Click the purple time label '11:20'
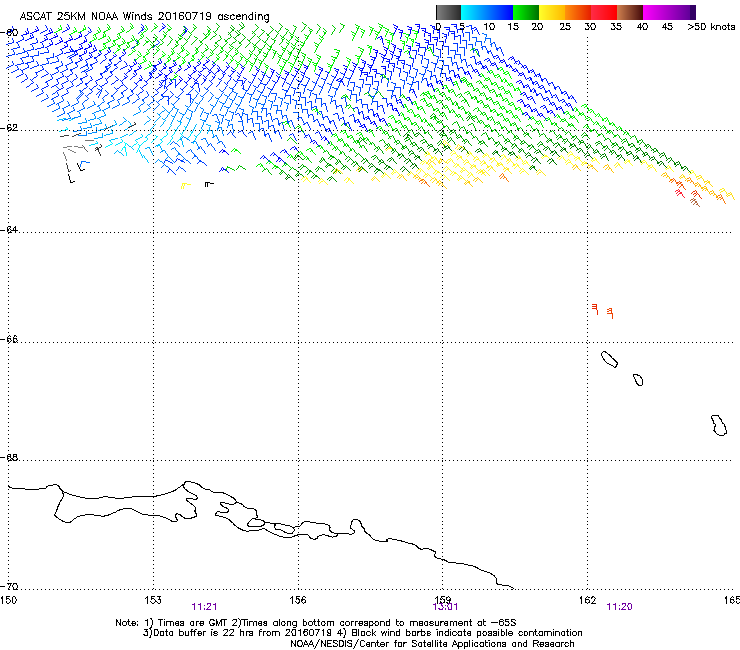This screenshot has height=650, width=740. coord(619,607)
